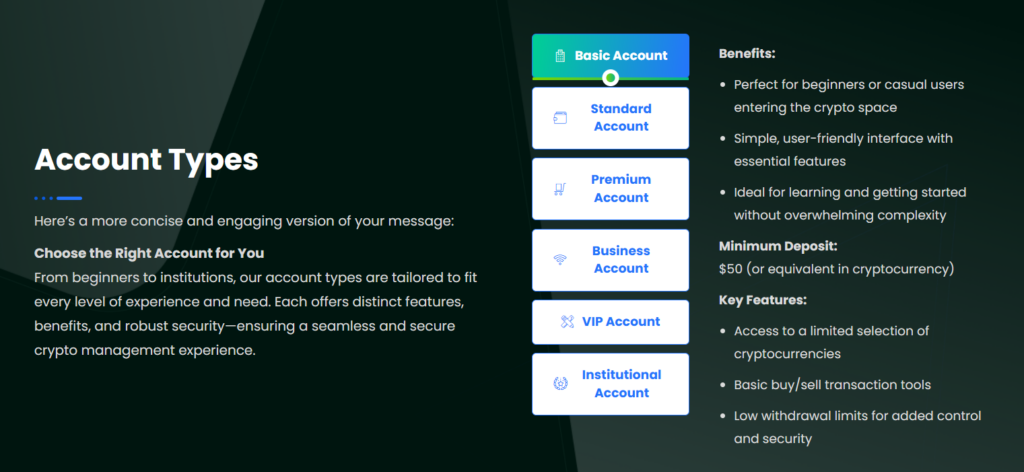Click the crossed tools icon on VIP Account
Image resolution: width=1024 pixels, height=472 pixels.
pos(568,322)
